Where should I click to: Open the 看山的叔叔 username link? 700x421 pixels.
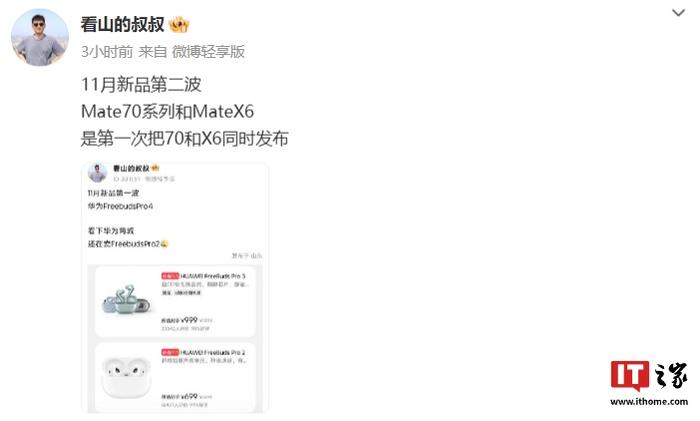pos(122,25)
